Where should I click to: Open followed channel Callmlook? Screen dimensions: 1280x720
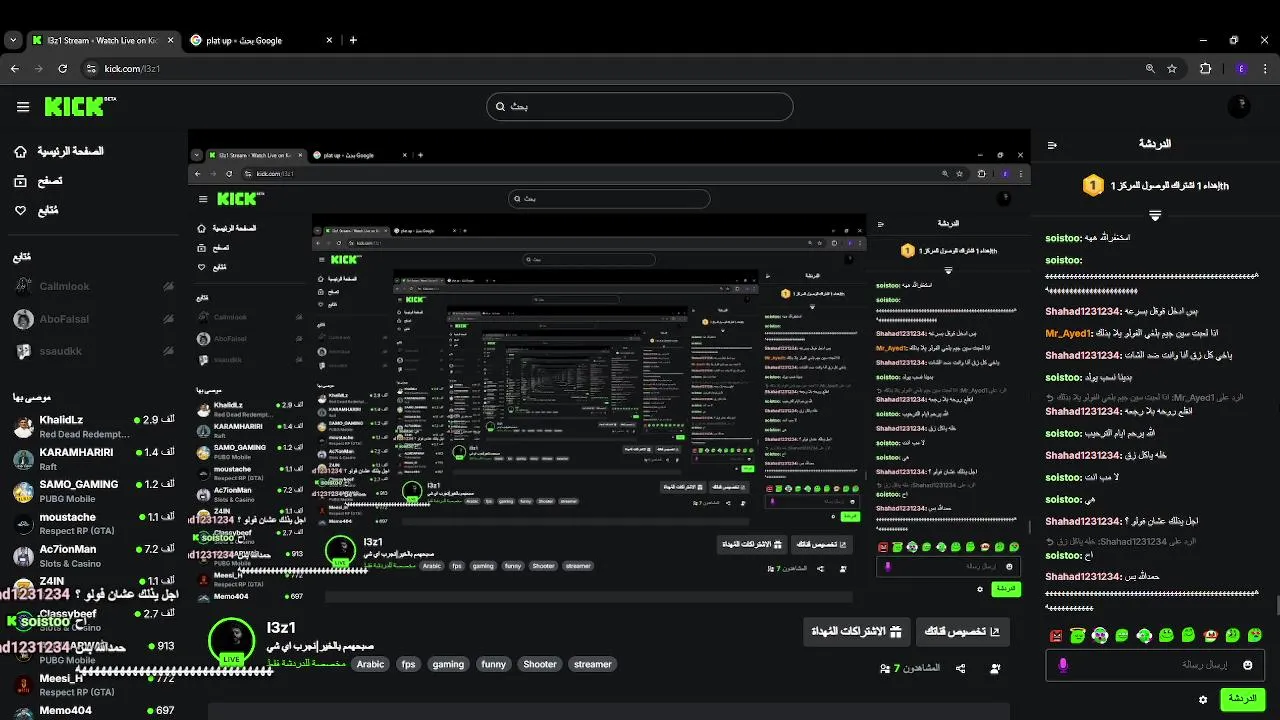coord(95,286)
